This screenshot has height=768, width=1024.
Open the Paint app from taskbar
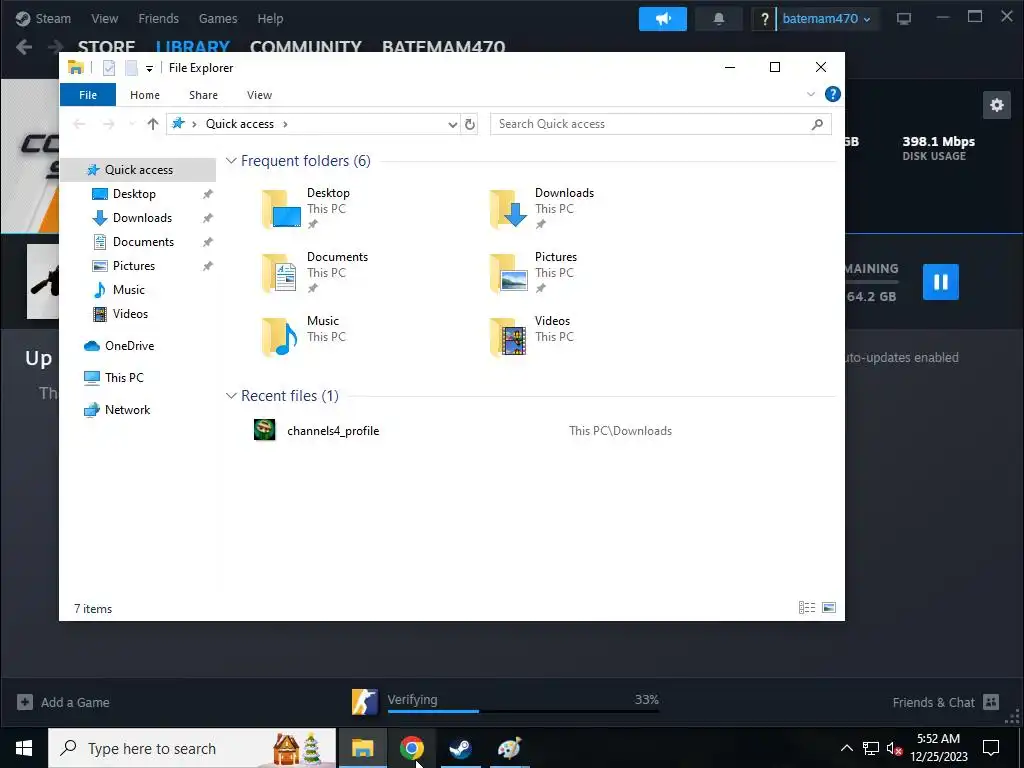(509, 748)
